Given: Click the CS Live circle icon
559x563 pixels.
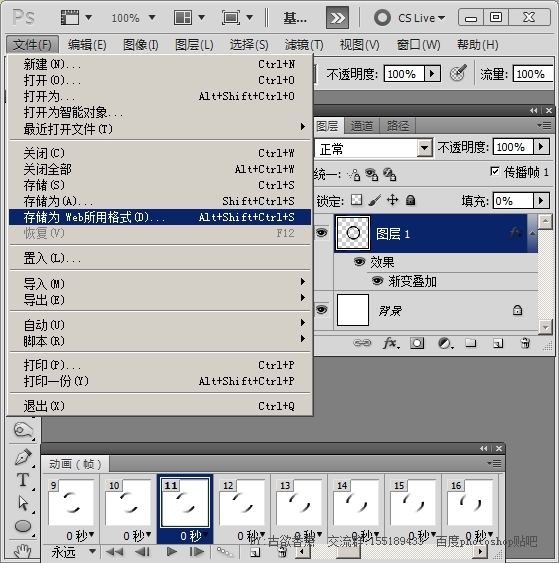Looking at the screenshot, I should 382,18.
